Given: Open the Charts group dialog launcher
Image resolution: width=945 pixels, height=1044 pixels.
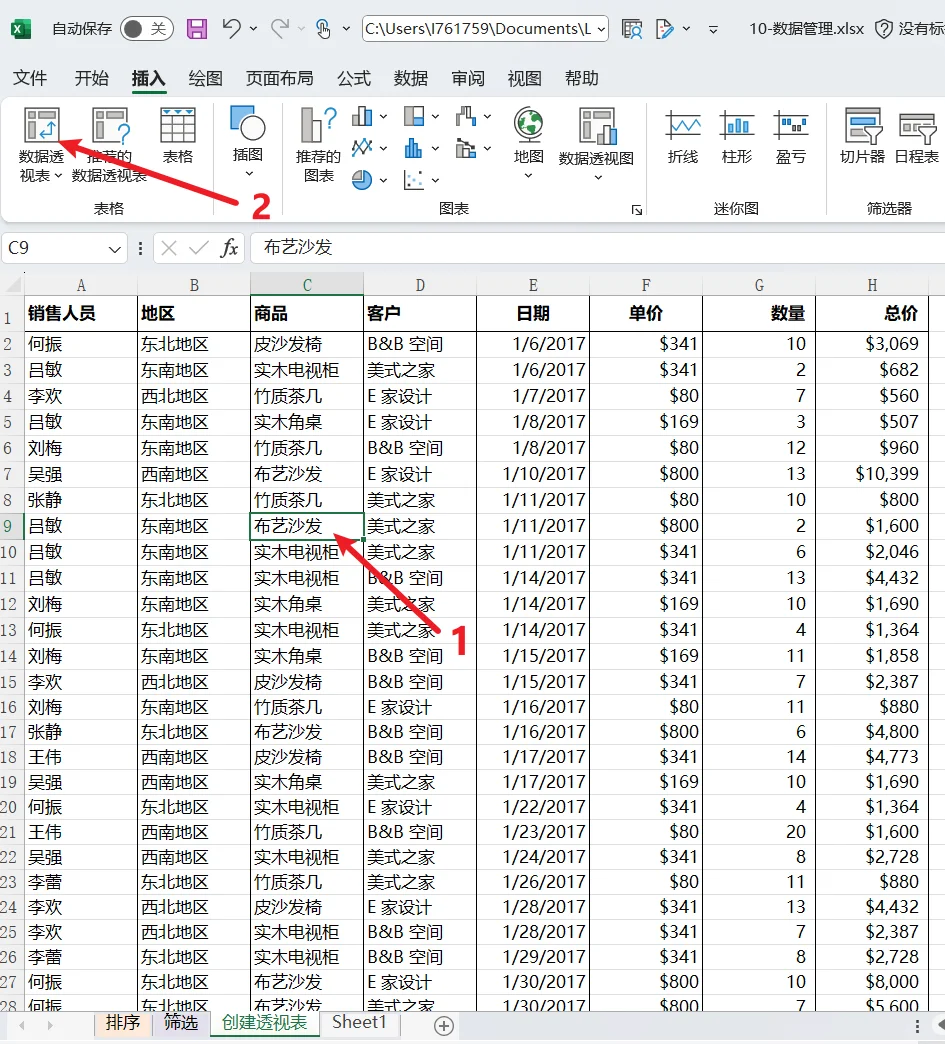Looking at the screenshot, I should point(637,210).
